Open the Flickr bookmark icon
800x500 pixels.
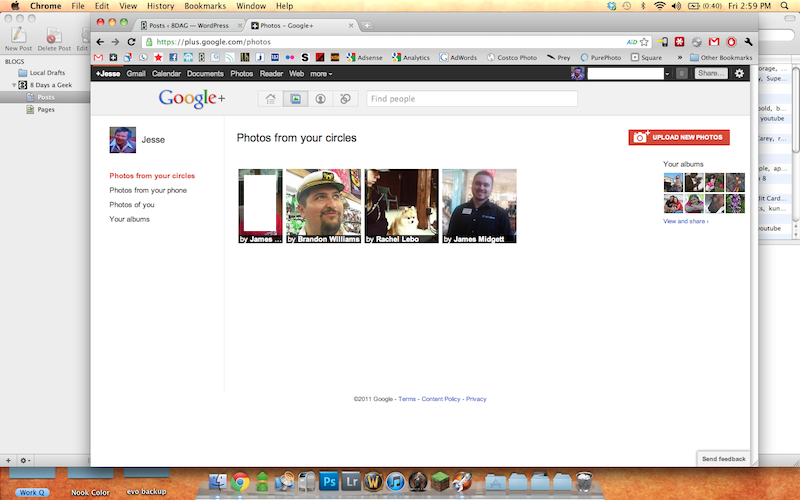point(290,57)
